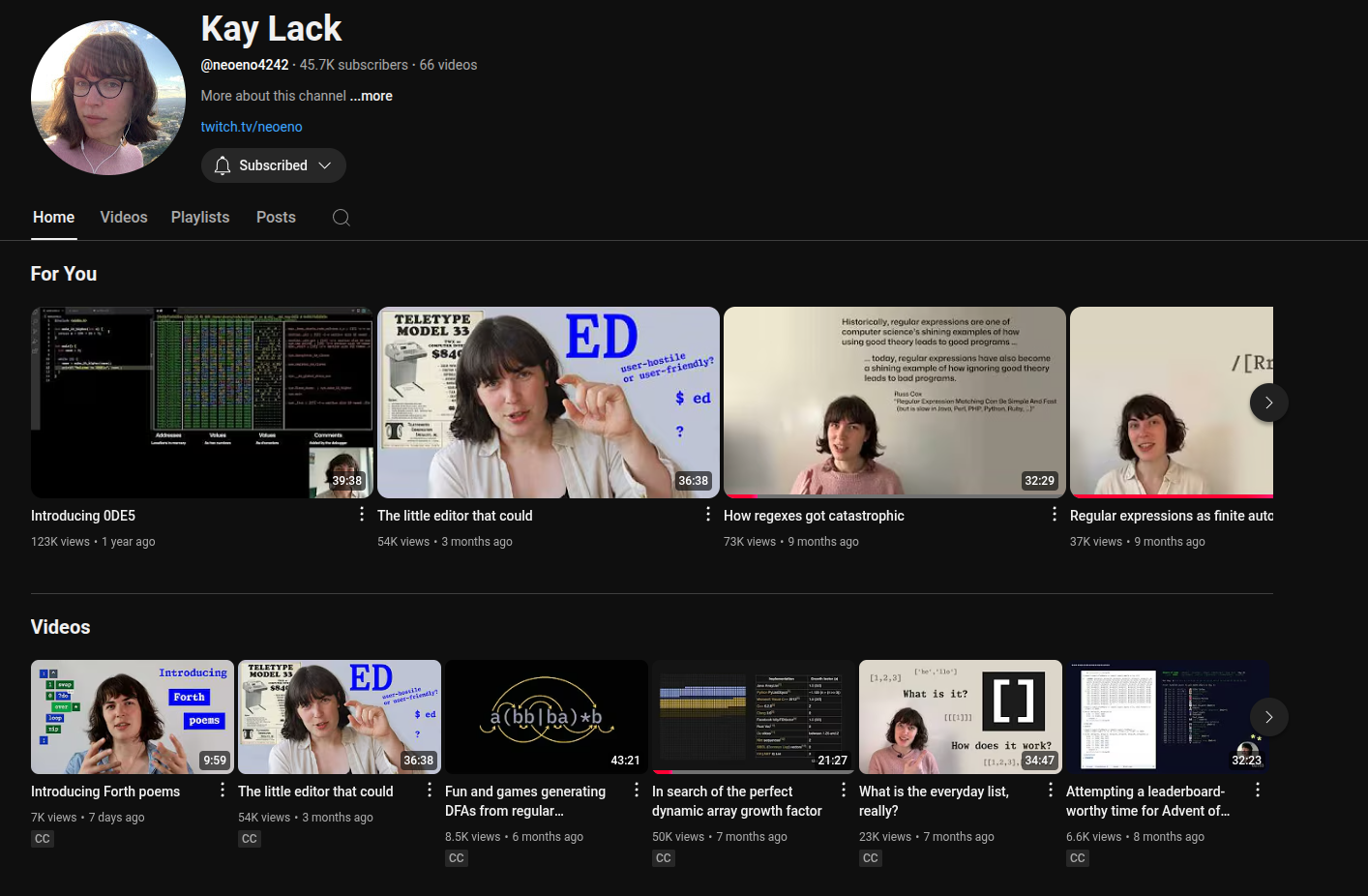Click the @neoeno4242 channel handle

click(245, 65)
